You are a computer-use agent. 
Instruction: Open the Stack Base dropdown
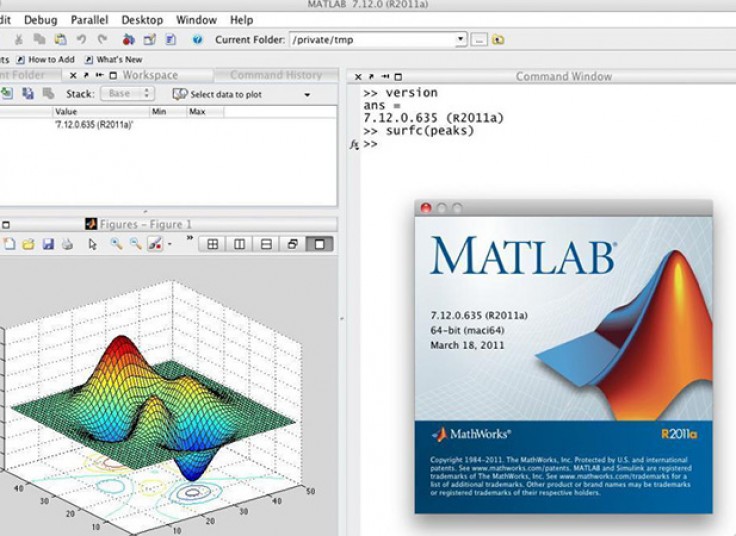[129, 94]
